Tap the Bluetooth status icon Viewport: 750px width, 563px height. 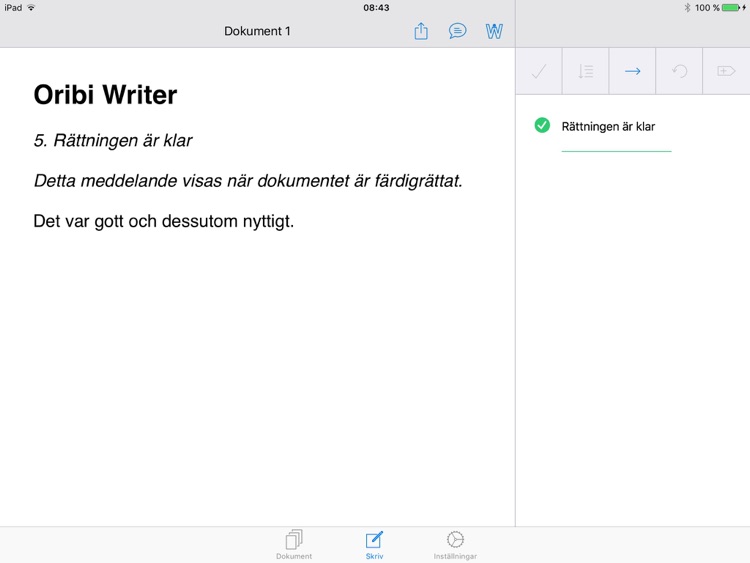(687, 8)
